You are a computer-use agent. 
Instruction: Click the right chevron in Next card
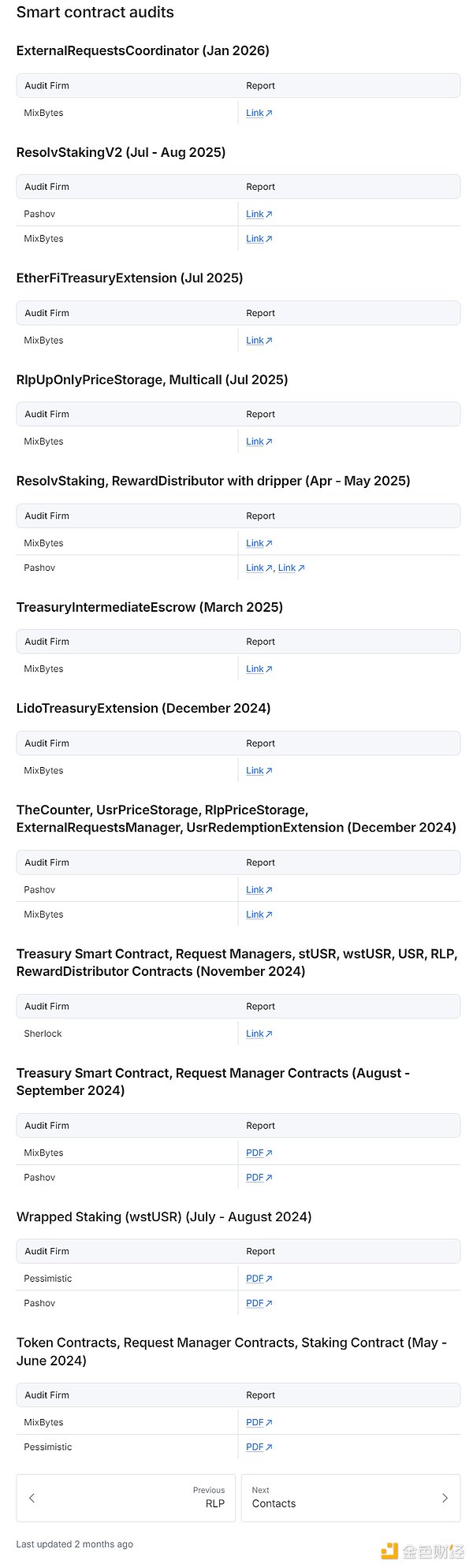pyautogui.click(x=445, y=1498)
